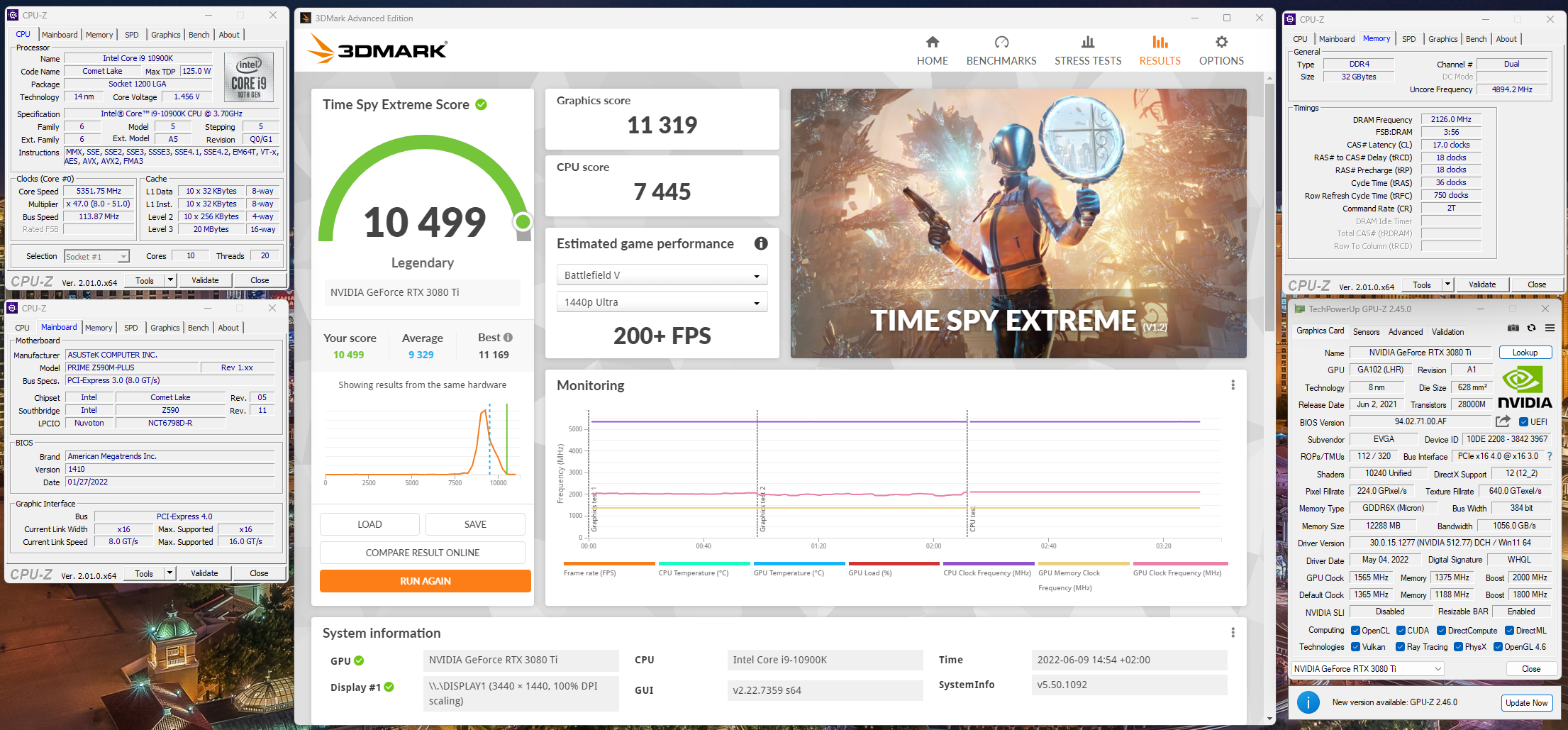The height and width of the screenshot is (730, 1568).
Task: Toggle the OpenCL checkbox
Action: point(1355,631)
